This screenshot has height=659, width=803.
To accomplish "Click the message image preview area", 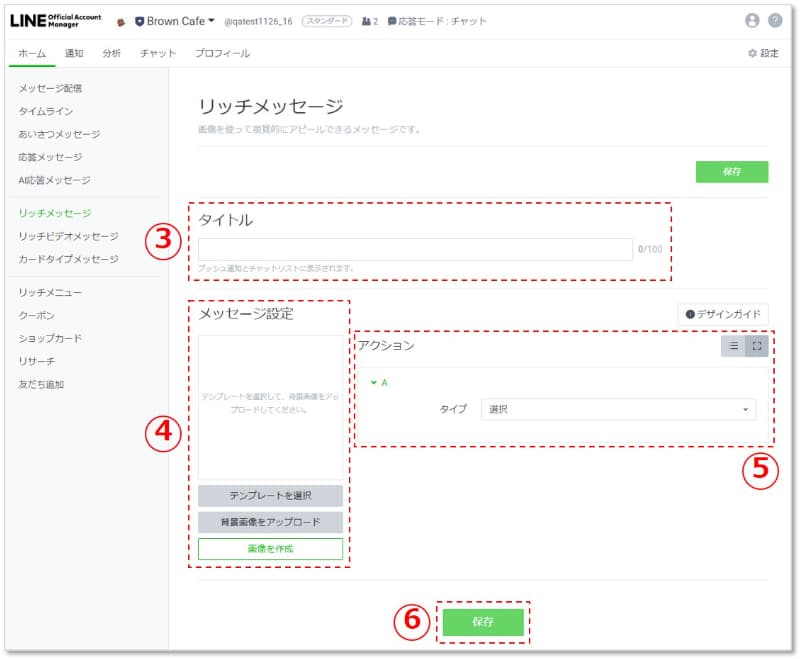I will point(270,408).
